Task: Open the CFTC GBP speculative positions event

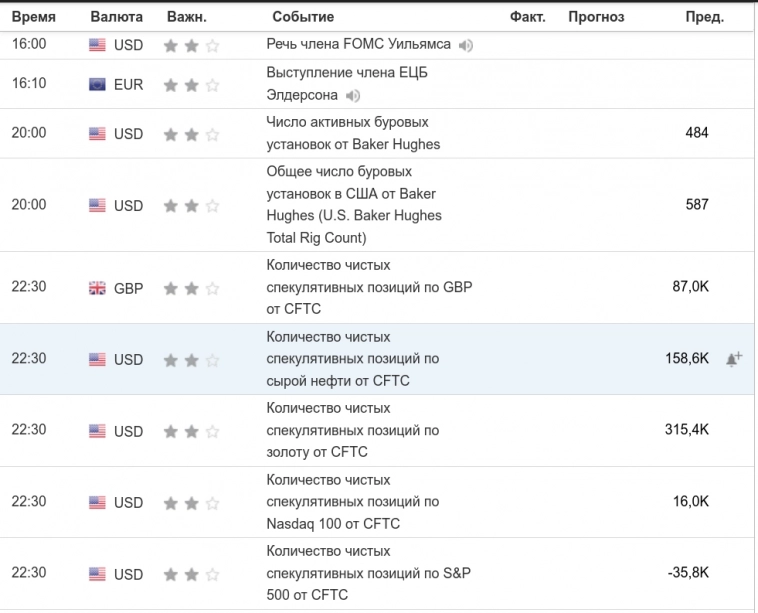Action: pyautogui.click(x=368, y=288)
